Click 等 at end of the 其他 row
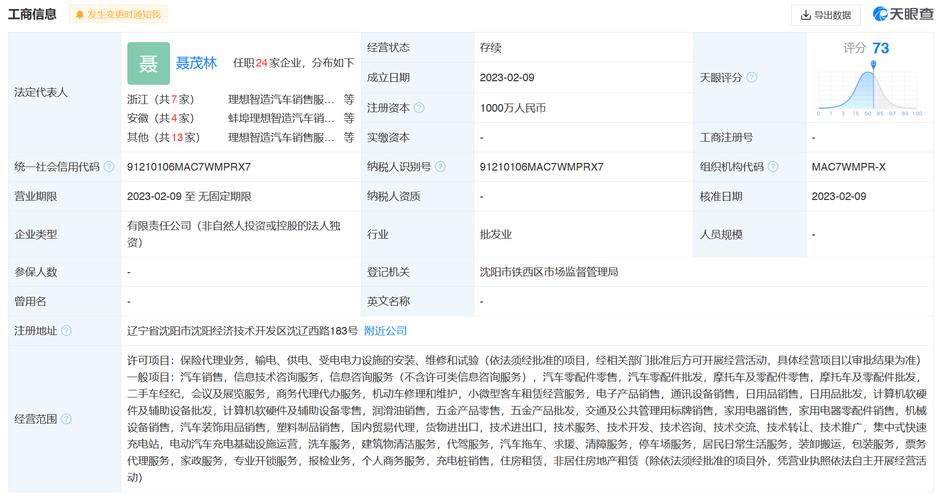940x500 pixels. 349,137
